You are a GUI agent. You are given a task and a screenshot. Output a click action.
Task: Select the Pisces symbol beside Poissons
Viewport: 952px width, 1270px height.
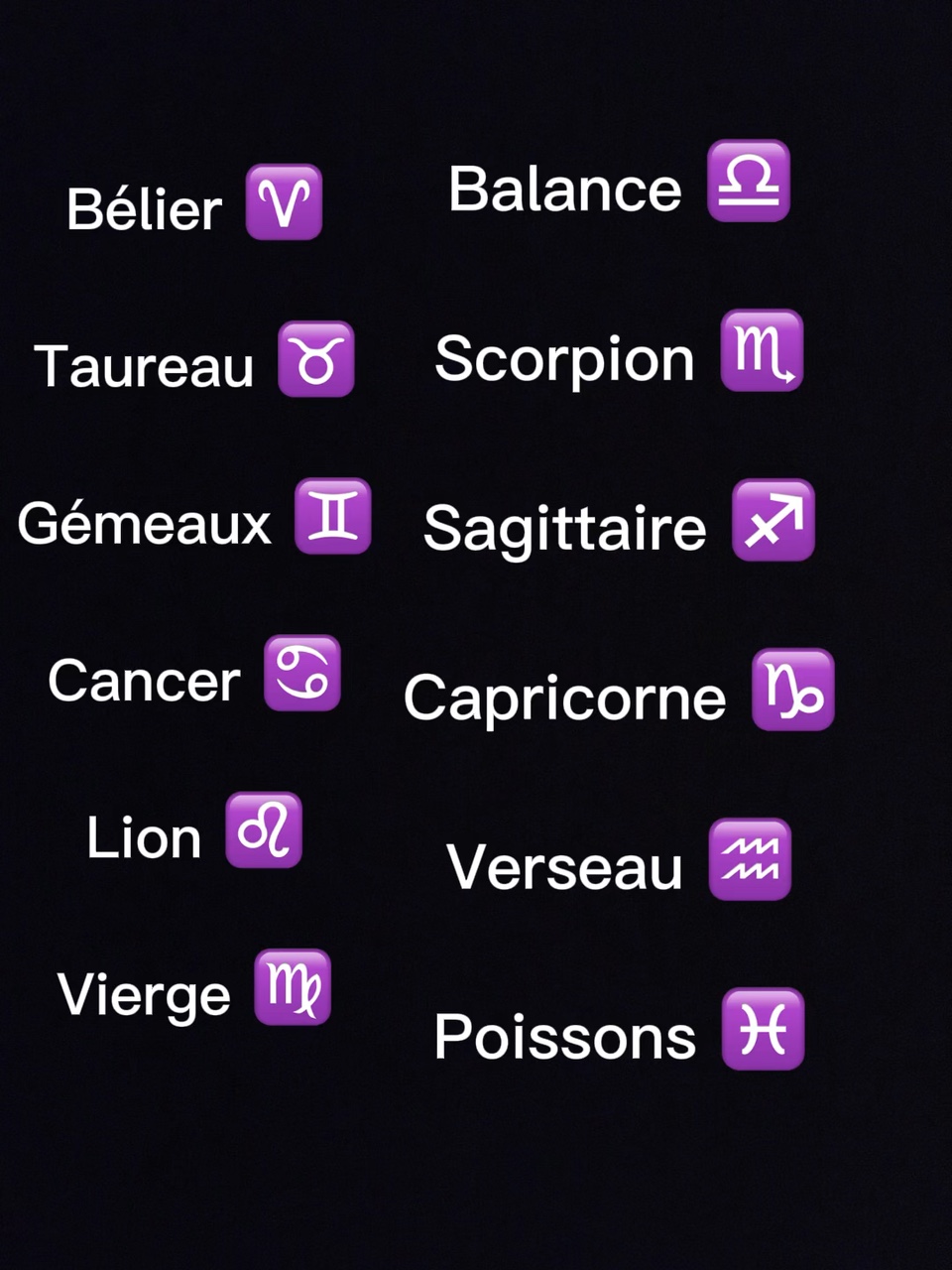click(x=763, y=1029)
